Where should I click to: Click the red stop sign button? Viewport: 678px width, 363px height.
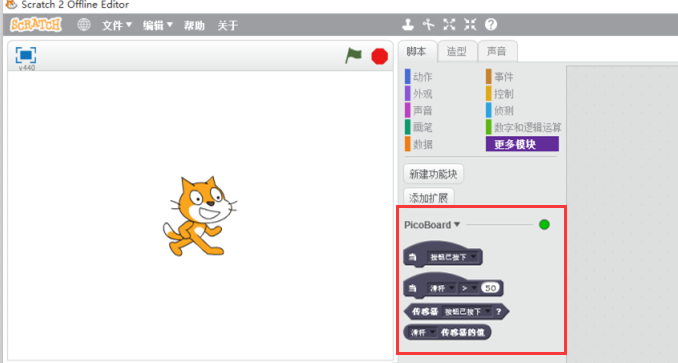point(379,56)
